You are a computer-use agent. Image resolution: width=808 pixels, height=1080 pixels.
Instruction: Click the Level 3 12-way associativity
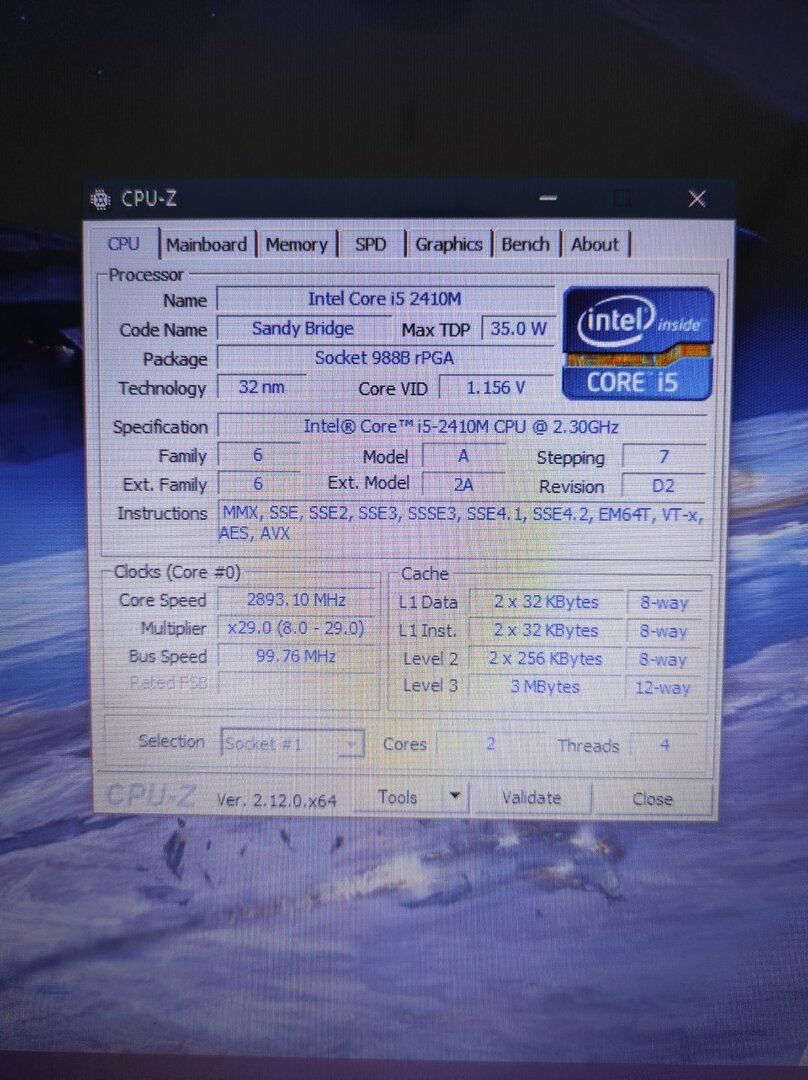[x=663, y=687]
